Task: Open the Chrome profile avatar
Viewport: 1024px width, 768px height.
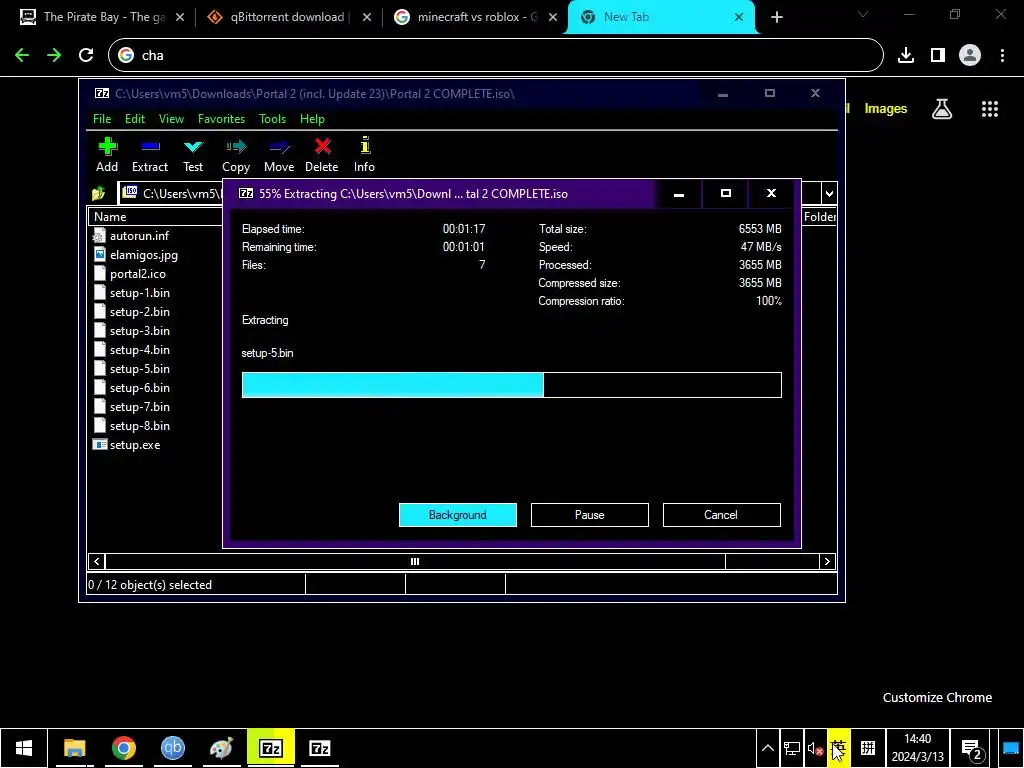Action: coord(970,56)
